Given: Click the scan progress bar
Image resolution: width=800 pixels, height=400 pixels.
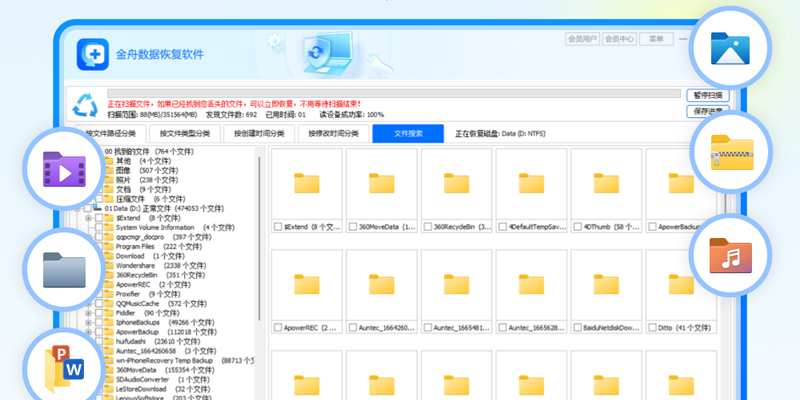Looking at the screenshot, I should coord(394,93).
